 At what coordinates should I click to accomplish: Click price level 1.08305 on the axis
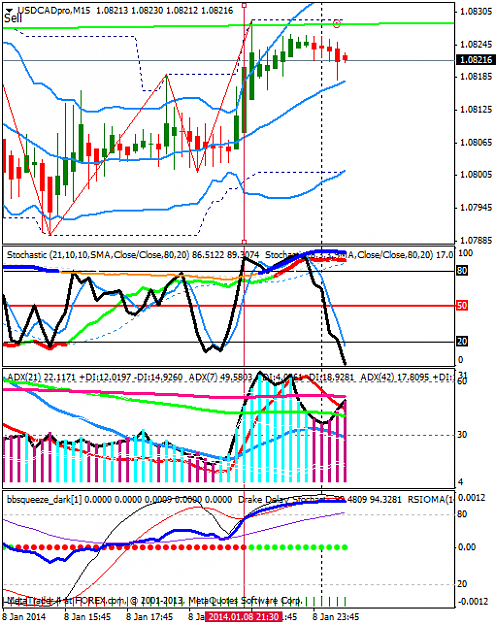coord(476,12)
